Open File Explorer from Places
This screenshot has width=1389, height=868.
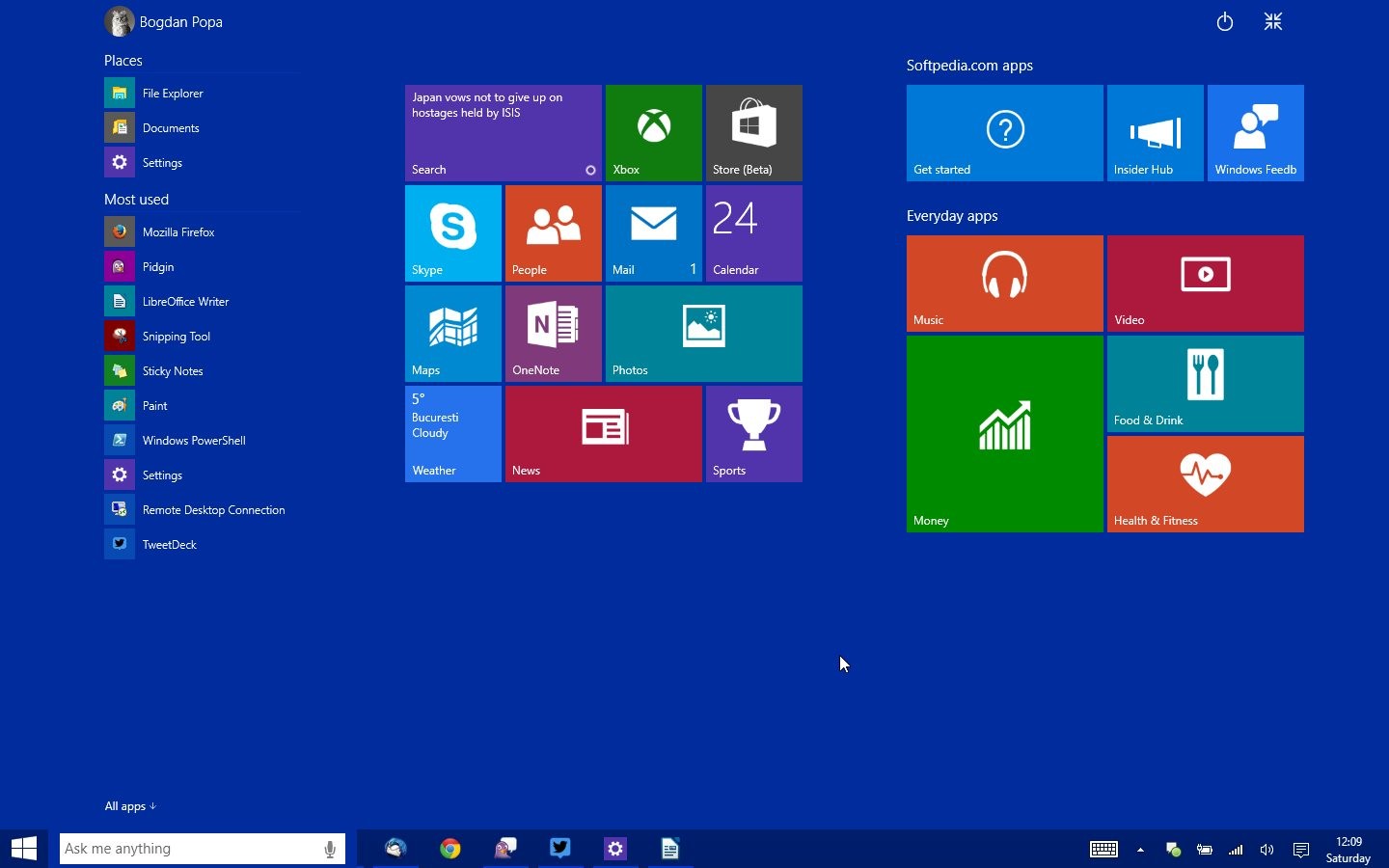(x=172, y=94)
